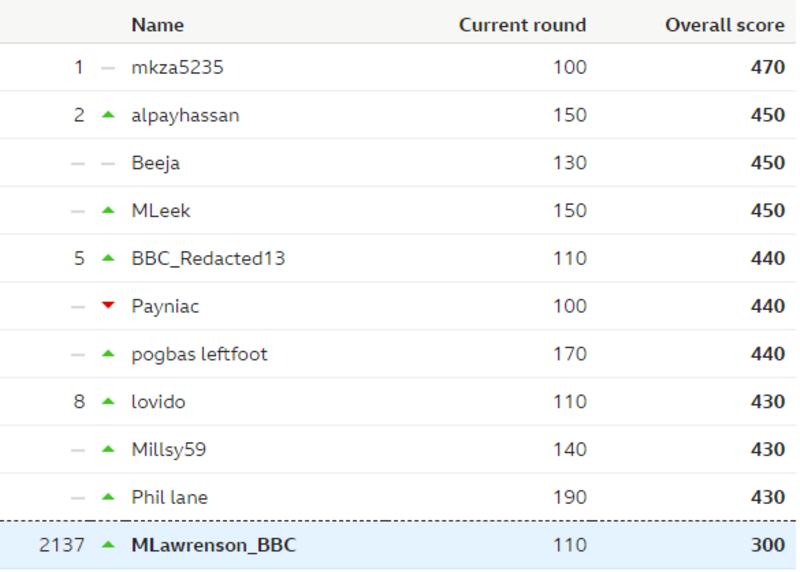
Task: Click the green arrow beside BBC_Redacted13
Action: 108,258
